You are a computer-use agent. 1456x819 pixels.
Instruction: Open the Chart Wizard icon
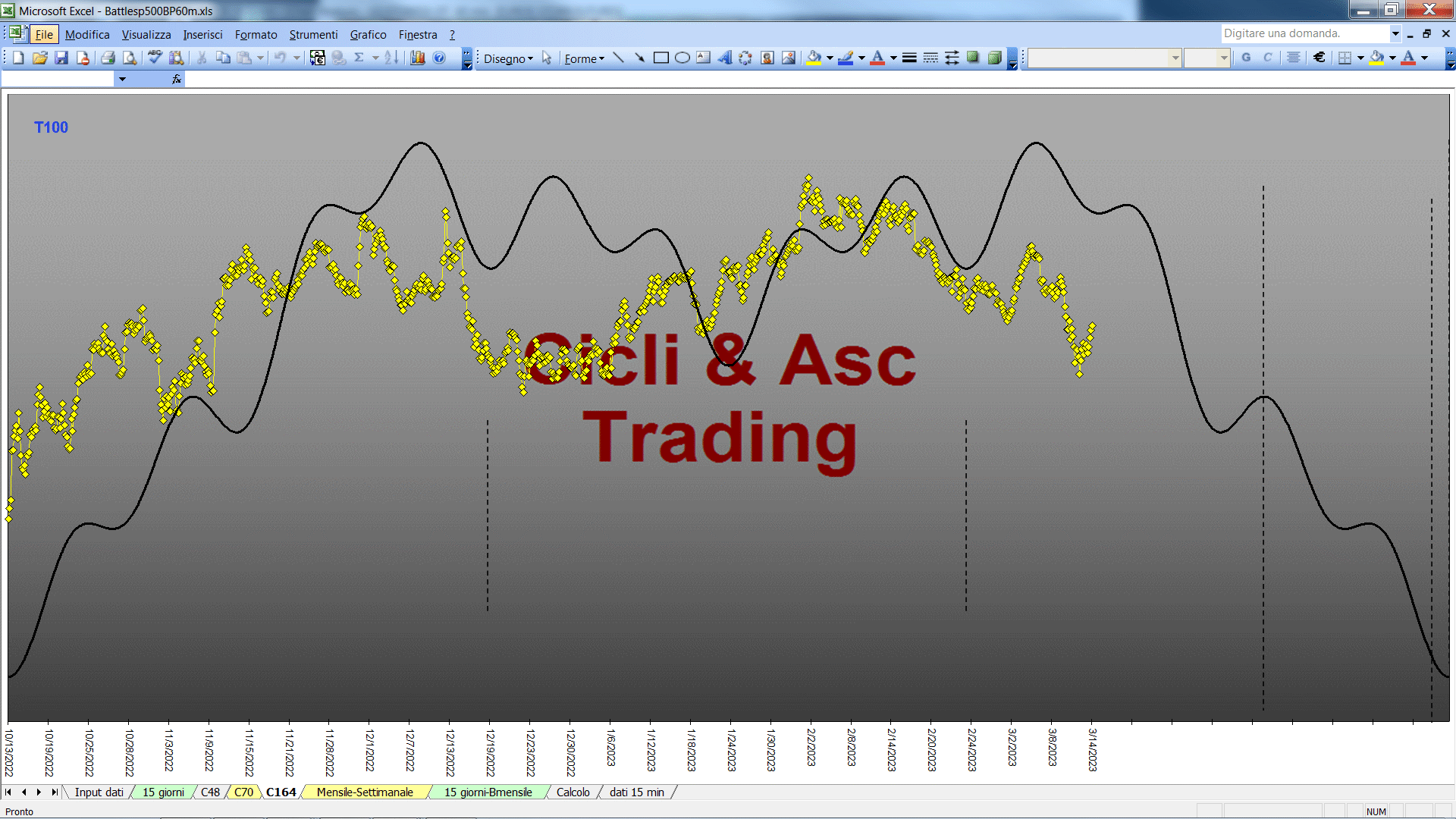pos(417,58)
